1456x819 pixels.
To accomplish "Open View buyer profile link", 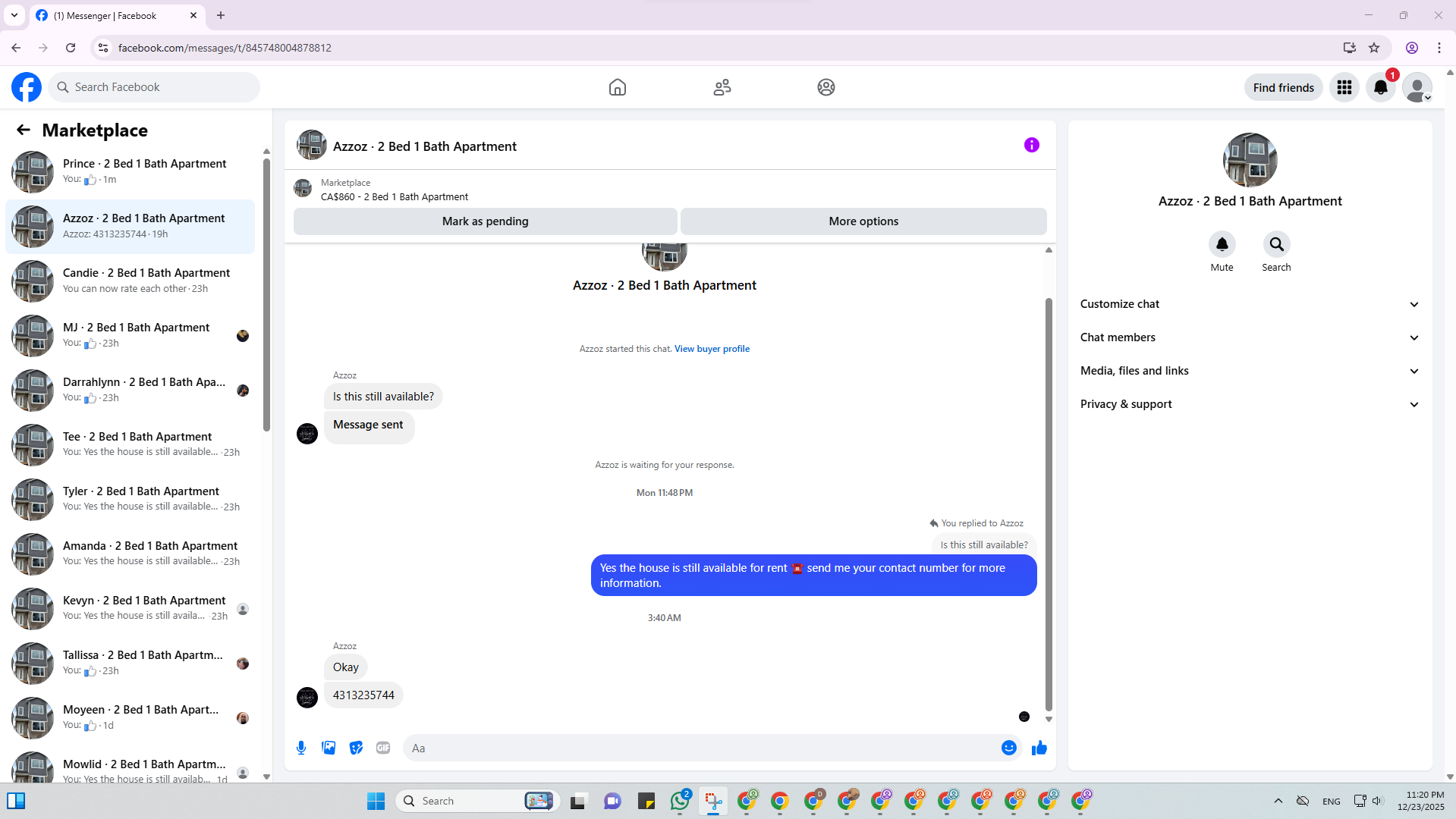I will [712, 349].
